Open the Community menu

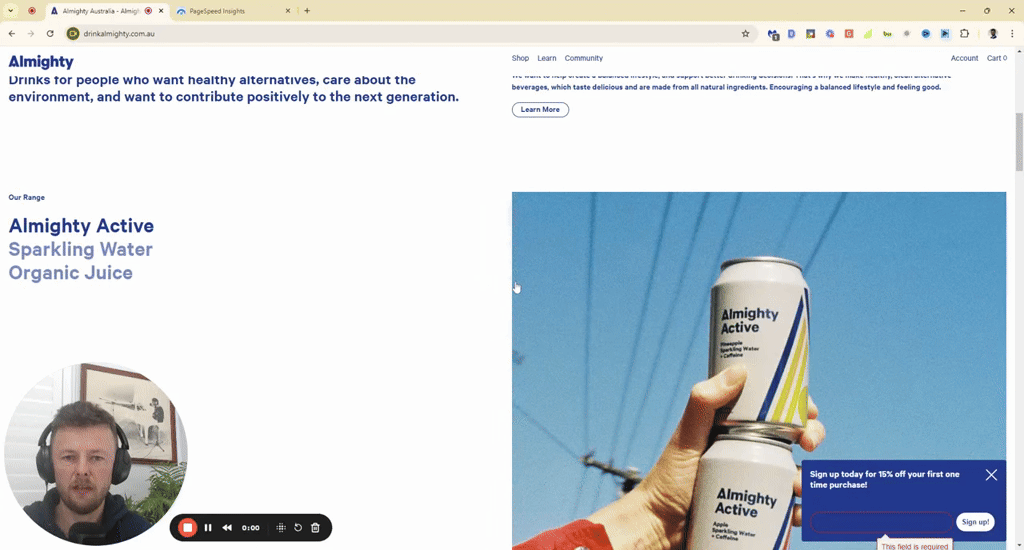(x=584, y=58)
